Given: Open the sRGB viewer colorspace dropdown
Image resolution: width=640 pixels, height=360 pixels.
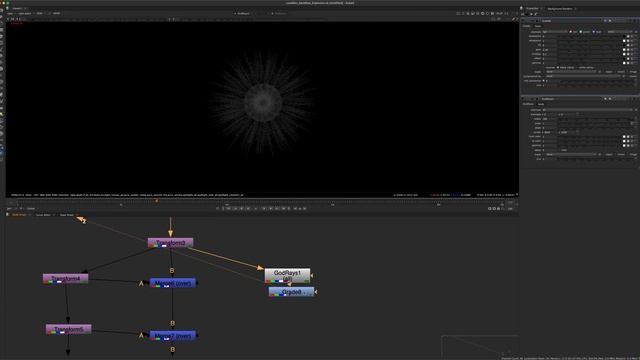Looking at the screenshot, I should point(56,13).
